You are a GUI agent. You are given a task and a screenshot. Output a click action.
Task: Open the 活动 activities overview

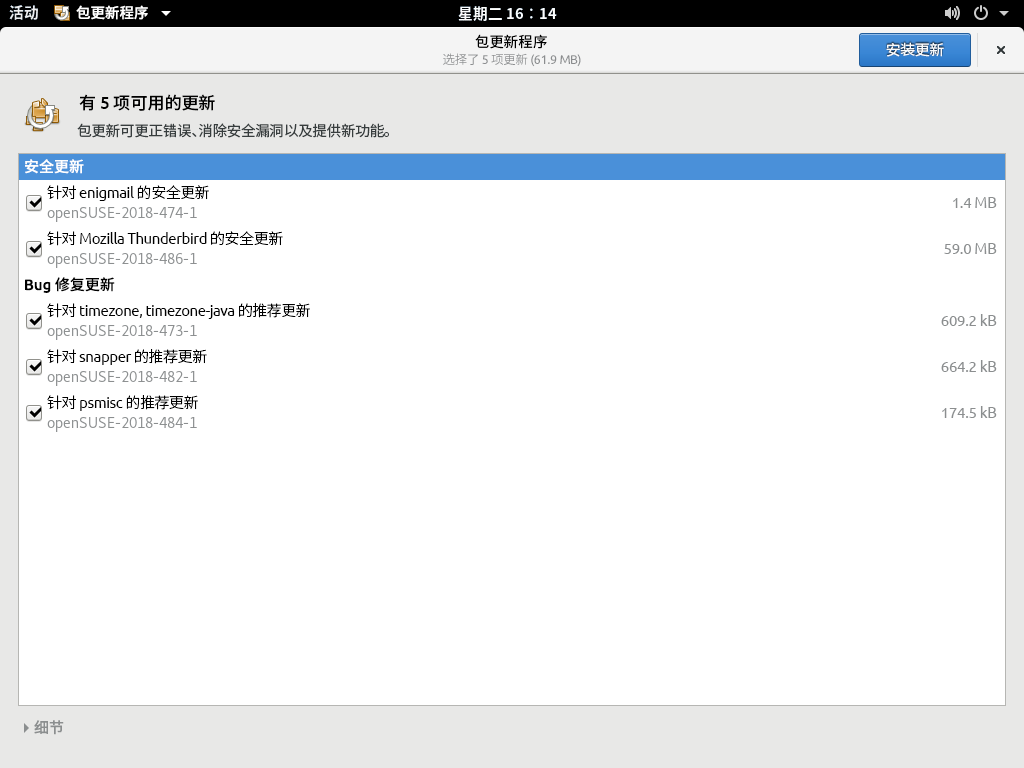tap(24, 13)
